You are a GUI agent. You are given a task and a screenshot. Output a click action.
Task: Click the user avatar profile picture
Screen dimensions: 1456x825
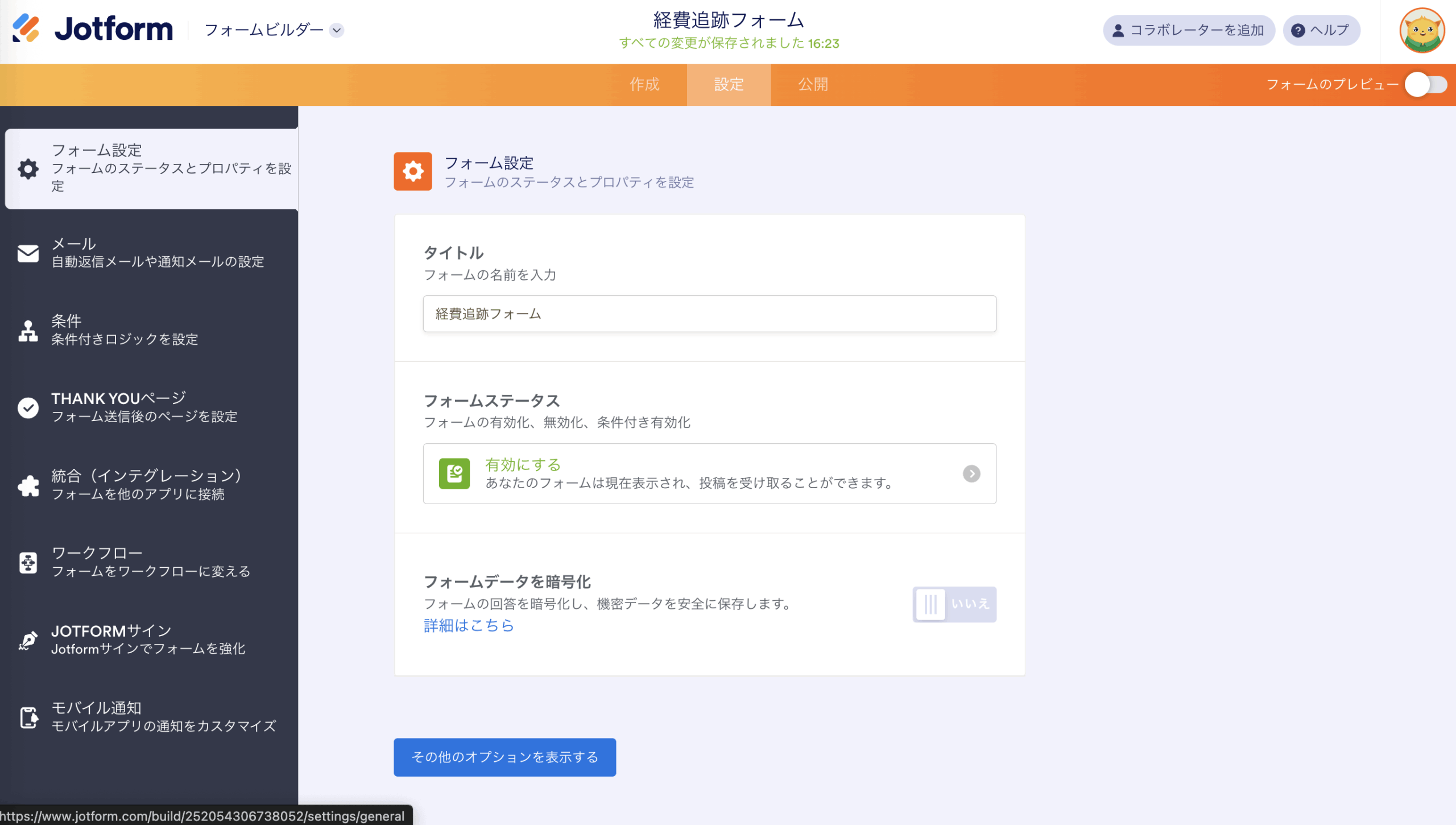point(1421,31)
